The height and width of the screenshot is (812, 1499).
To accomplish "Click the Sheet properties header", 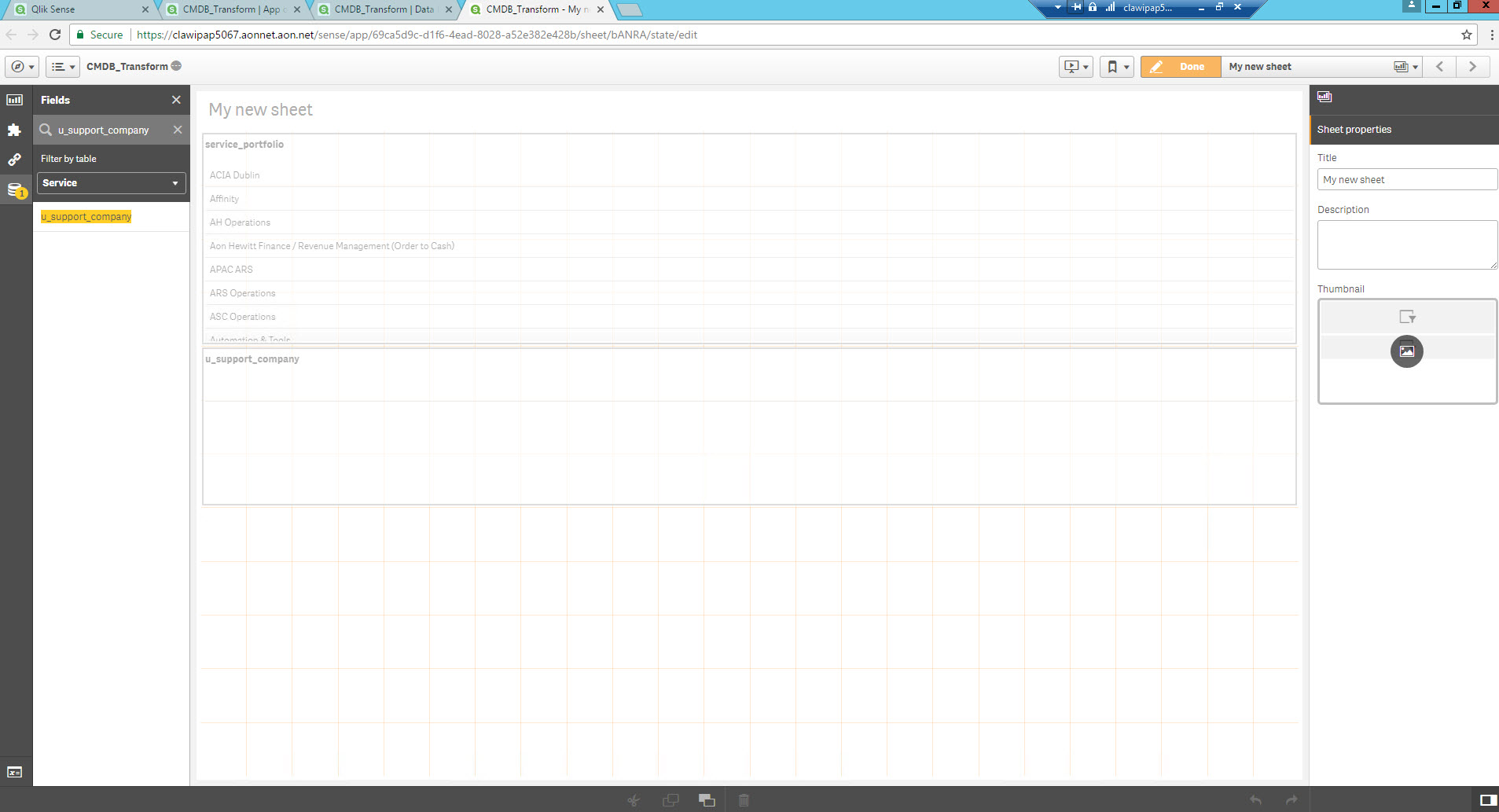I will click(1404, 130).
